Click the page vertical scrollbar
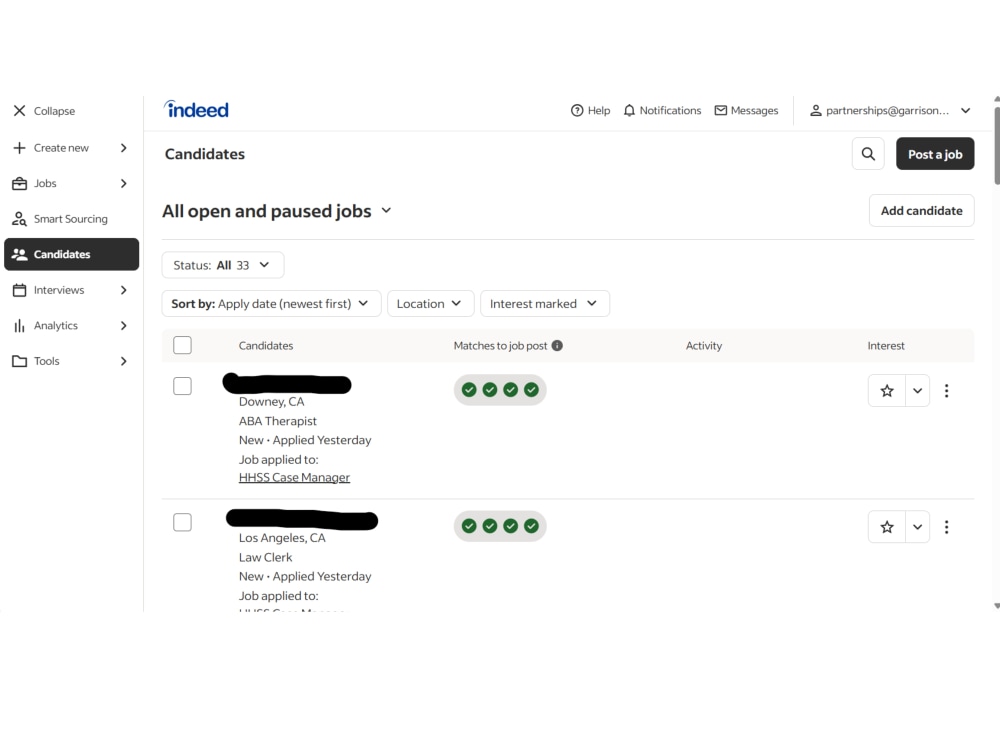1000x750 pixels. click(x=996, y=147)
